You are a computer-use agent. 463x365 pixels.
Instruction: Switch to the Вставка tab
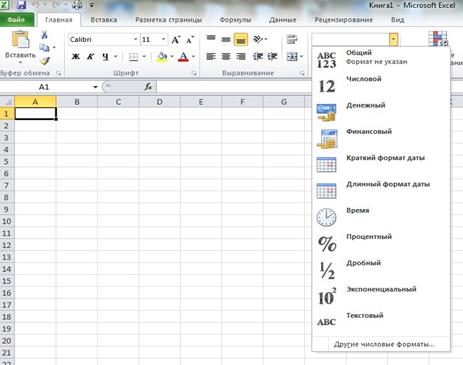click(104, 20)
